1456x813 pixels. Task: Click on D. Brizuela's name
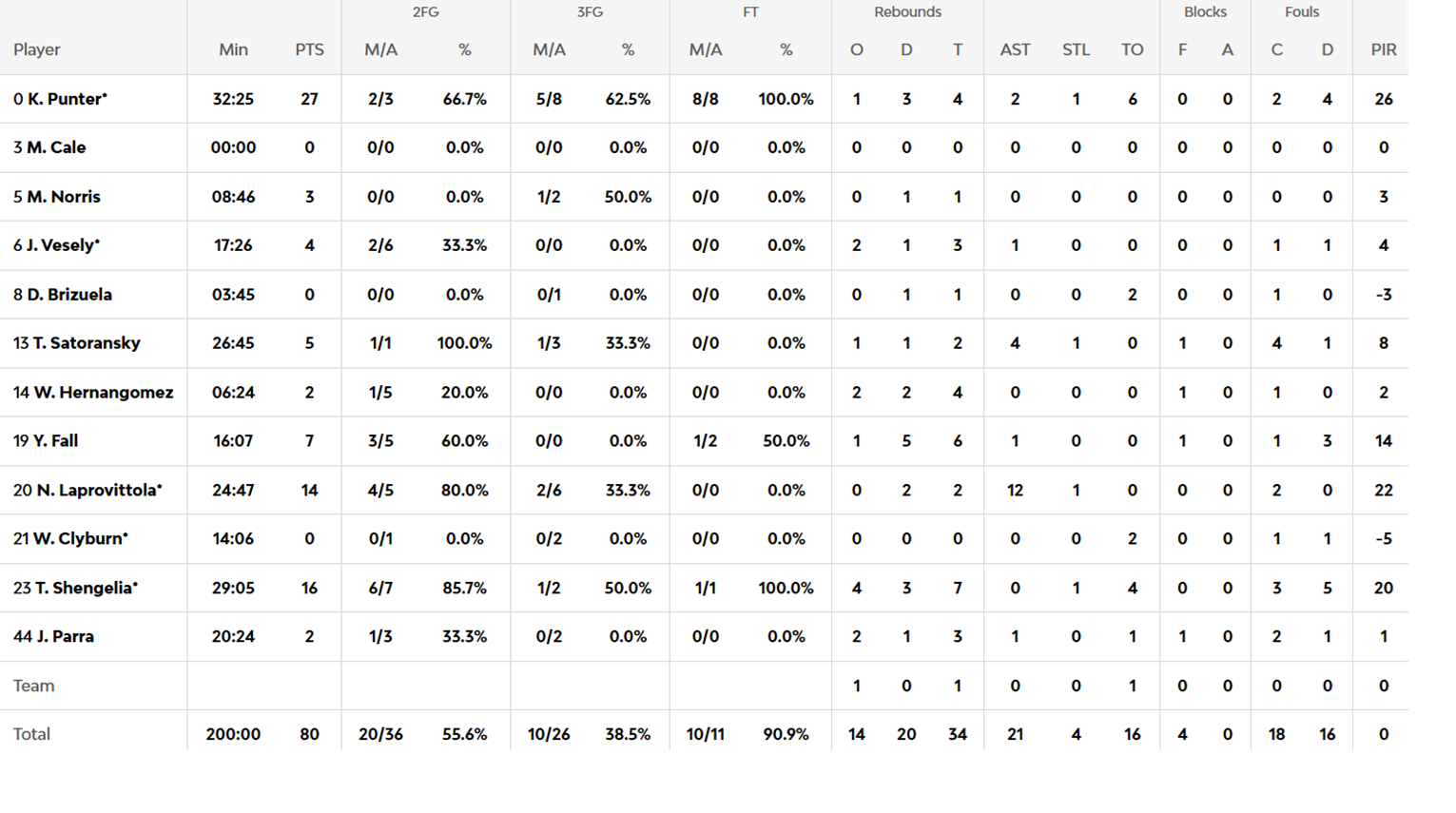point(68,295)
